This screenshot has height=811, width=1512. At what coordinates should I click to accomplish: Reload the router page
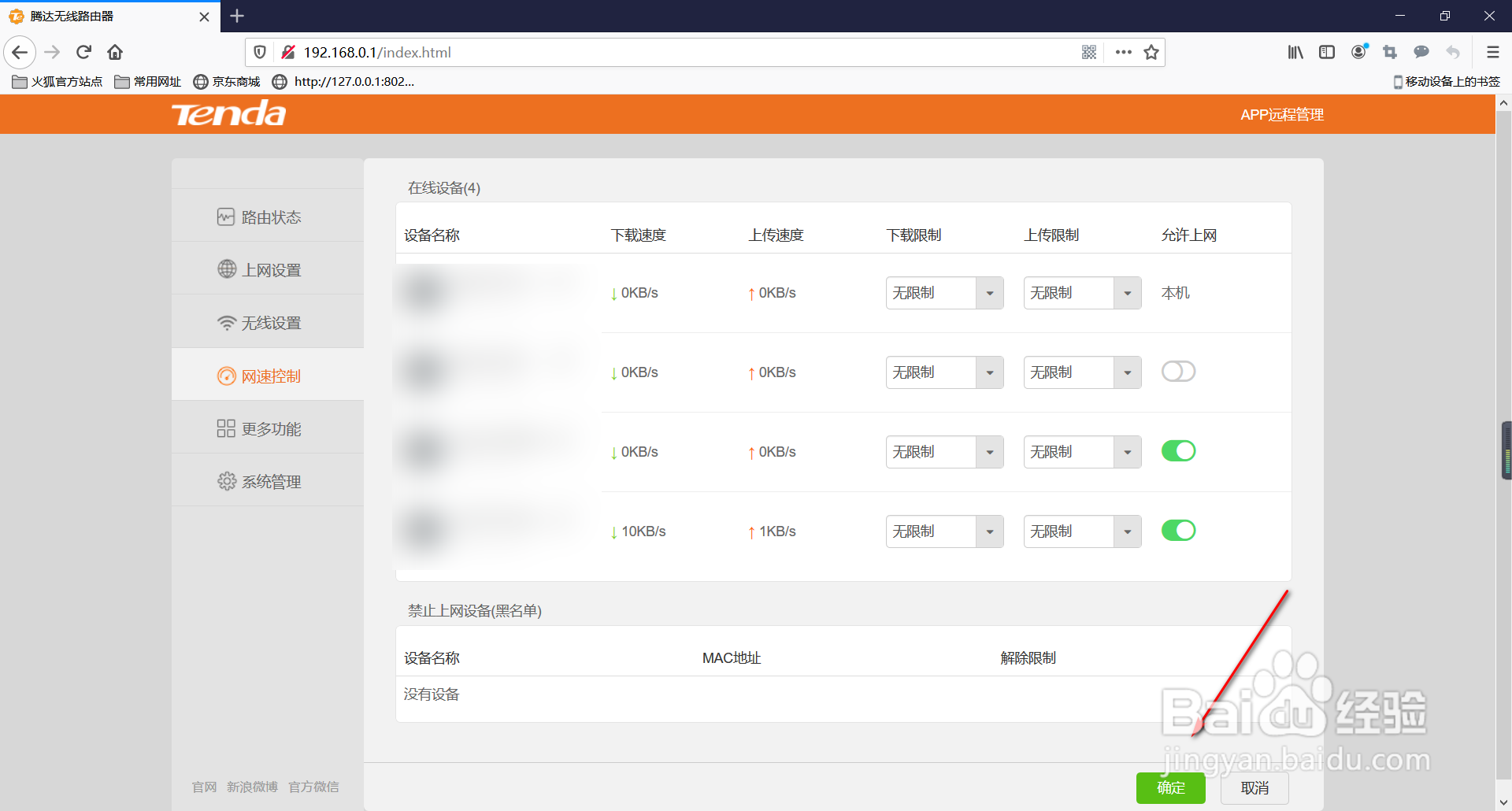point(84,53)
